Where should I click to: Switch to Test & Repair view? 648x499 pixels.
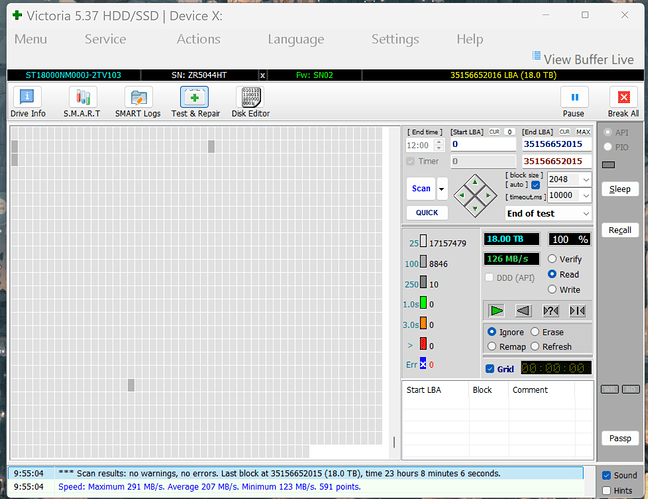click(x=195, y=102)
